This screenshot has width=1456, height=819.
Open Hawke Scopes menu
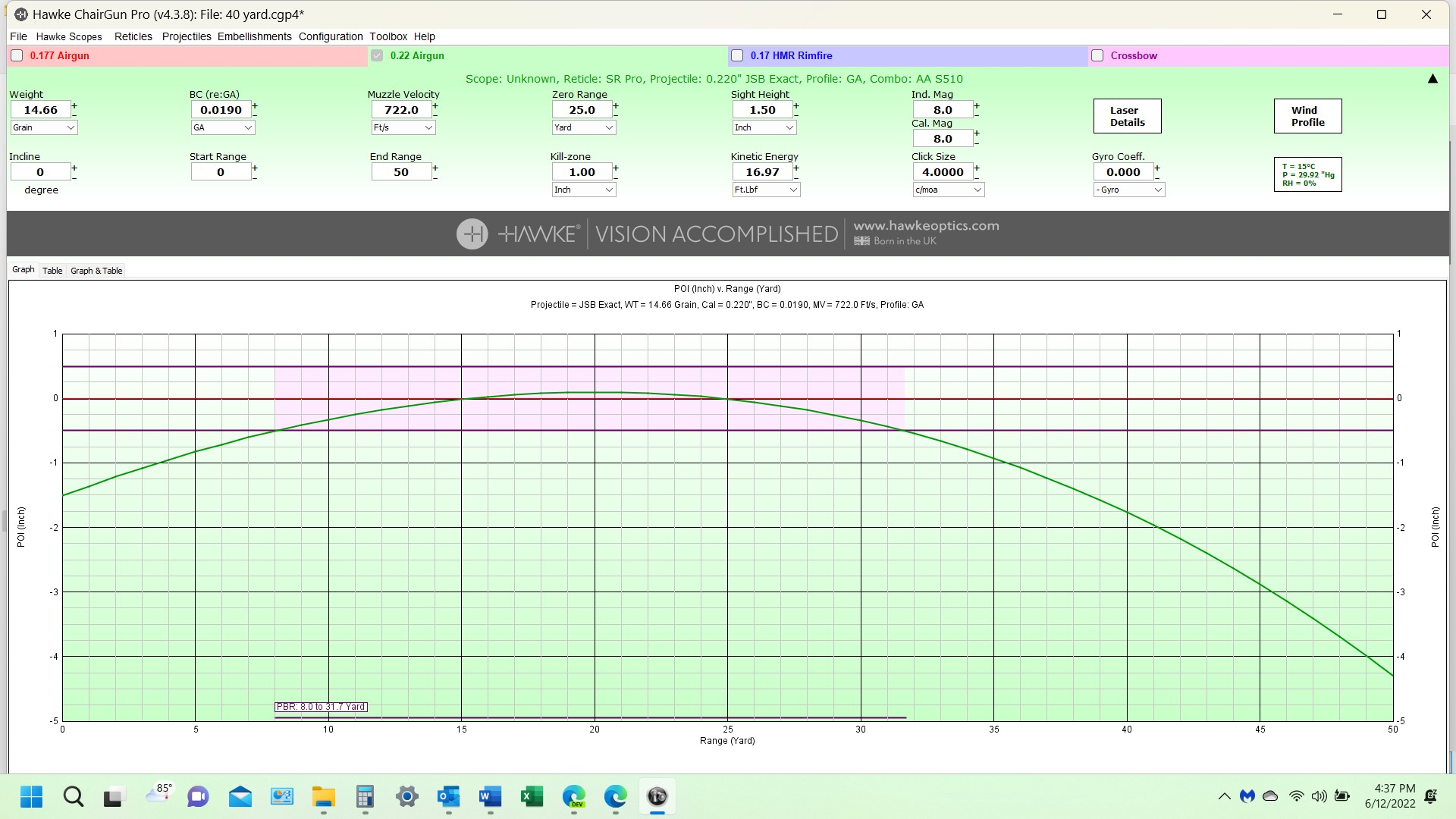tap(69, 36)
